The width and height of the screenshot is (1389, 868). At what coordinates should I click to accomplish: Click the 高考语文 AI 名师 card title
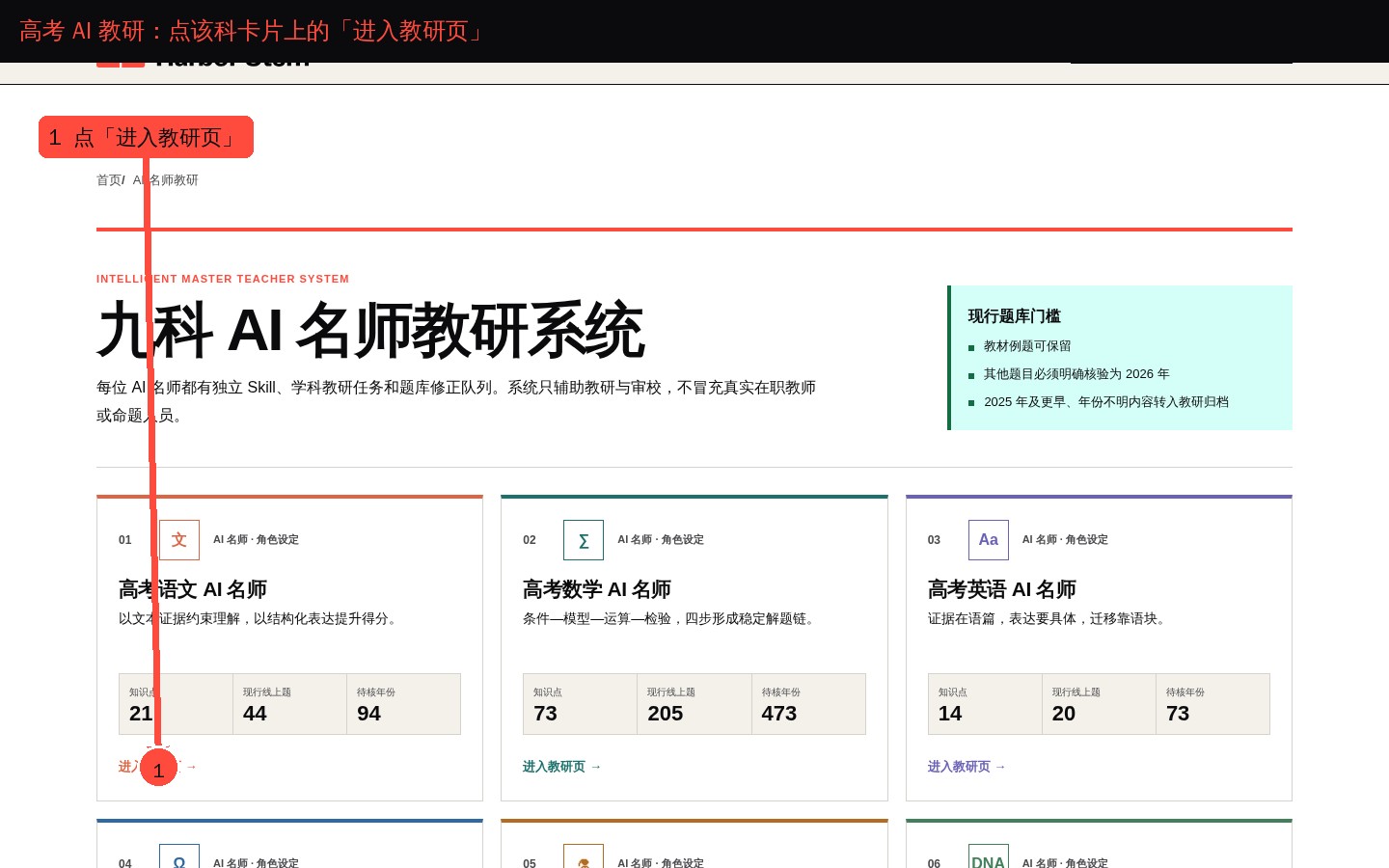193,589
